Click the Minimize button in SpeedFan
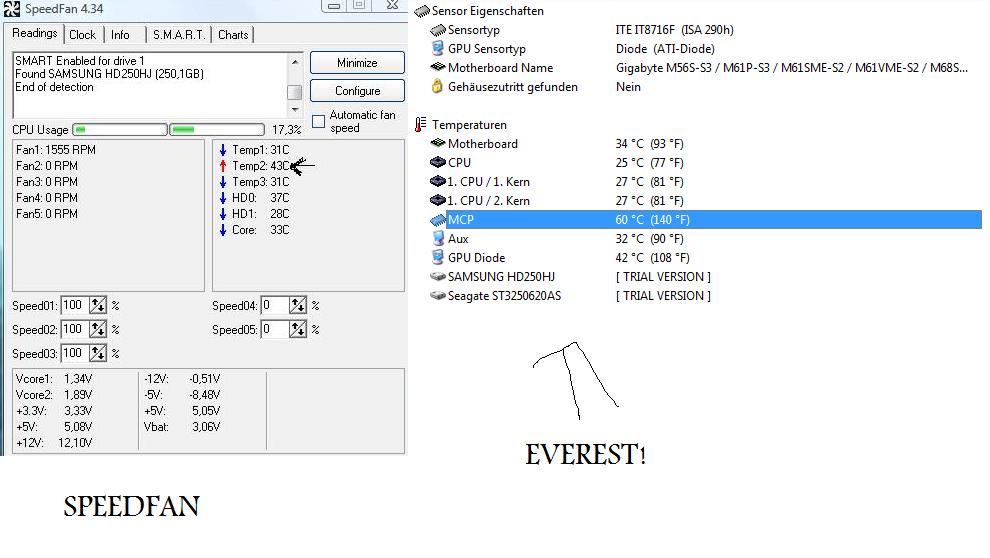This screenshot has height=558, width=990. [357, 63]
